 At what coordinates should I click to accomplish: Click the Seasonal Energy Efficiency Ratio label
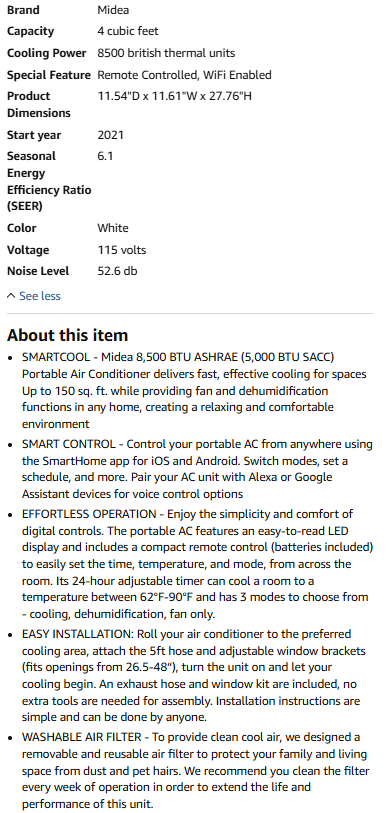tap(49, 181)
